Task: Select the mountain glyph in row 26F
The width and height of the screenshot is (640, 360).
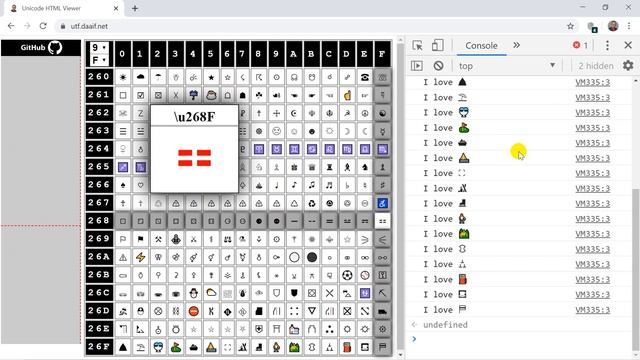Action: coord(122,347)
